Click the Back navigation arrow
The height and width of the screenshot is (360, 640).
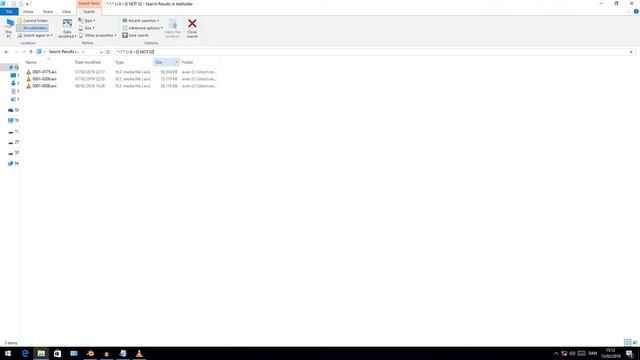6,52
